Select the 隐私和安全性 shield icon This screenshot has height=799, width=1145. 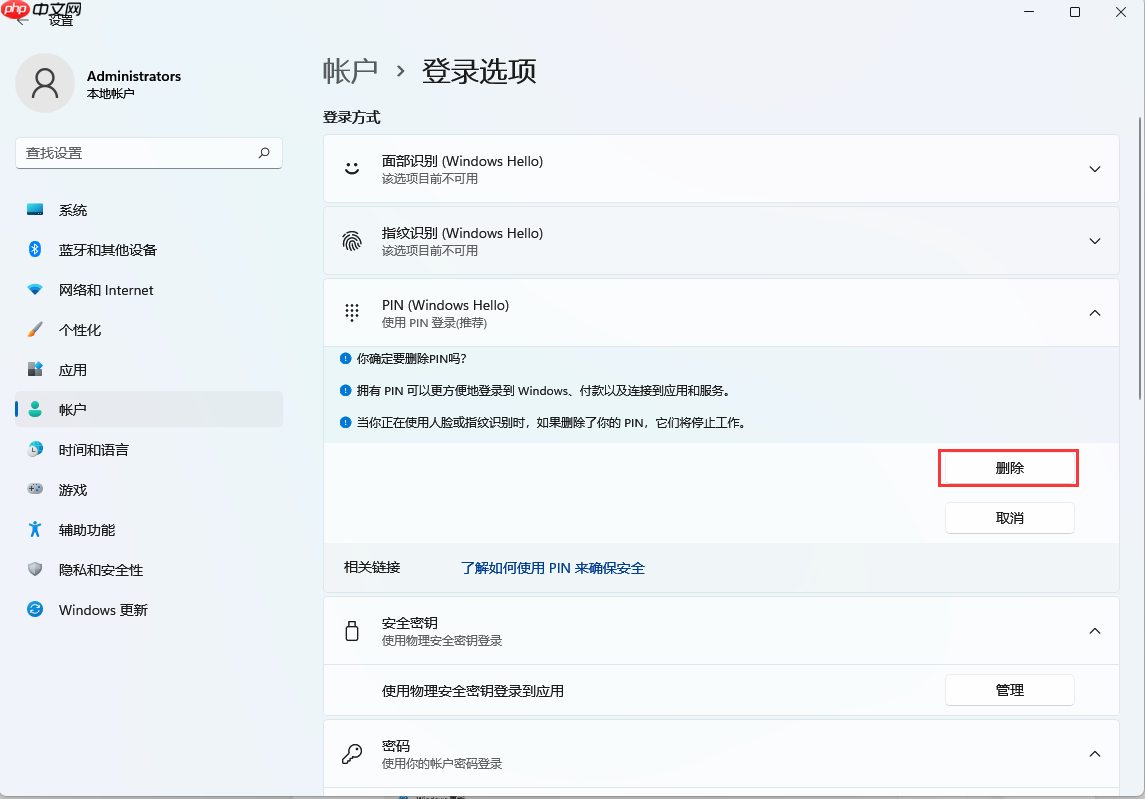click(34, 569)
